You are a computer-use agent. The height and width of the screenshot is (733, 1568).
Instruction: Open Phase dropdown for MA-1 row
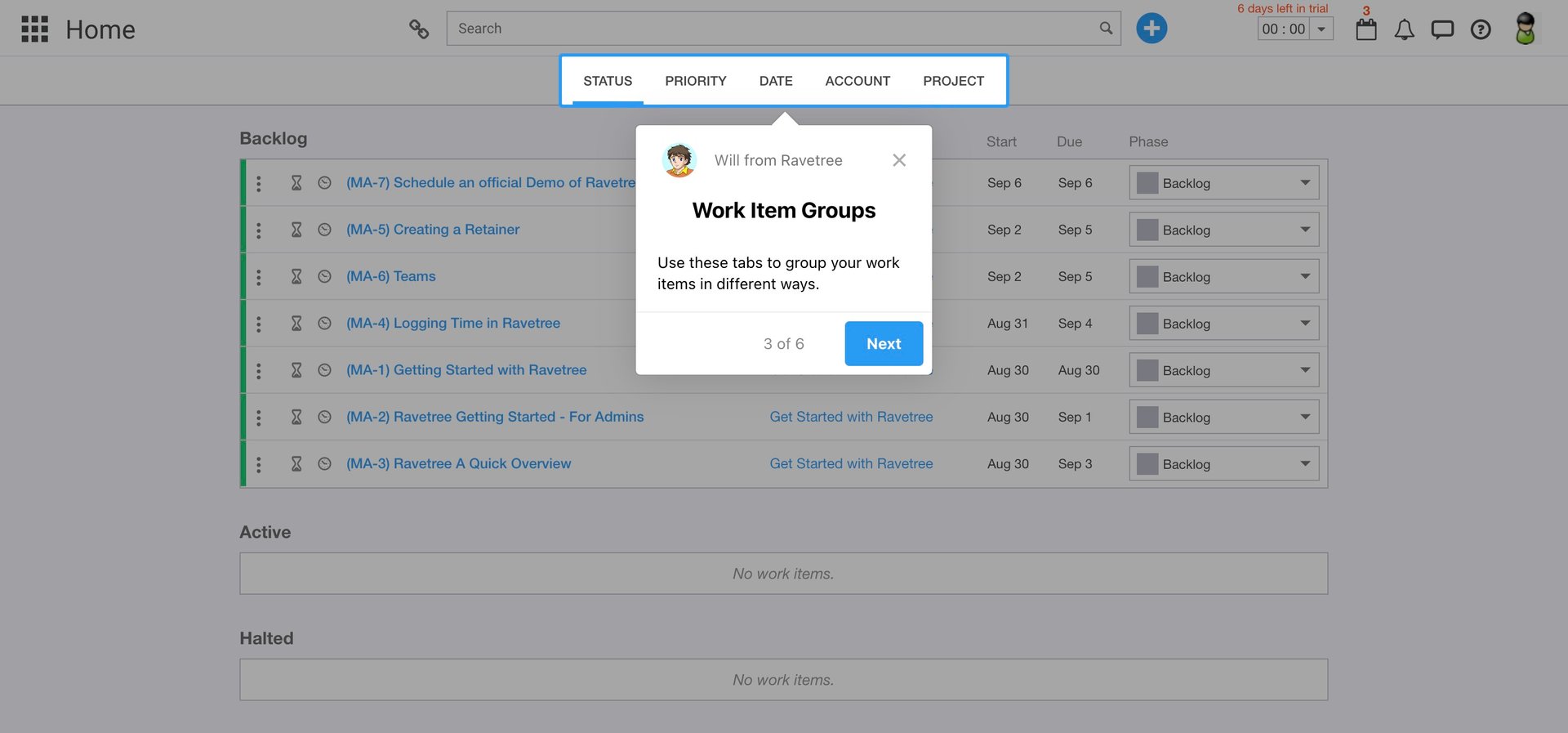pos(1223,370)
